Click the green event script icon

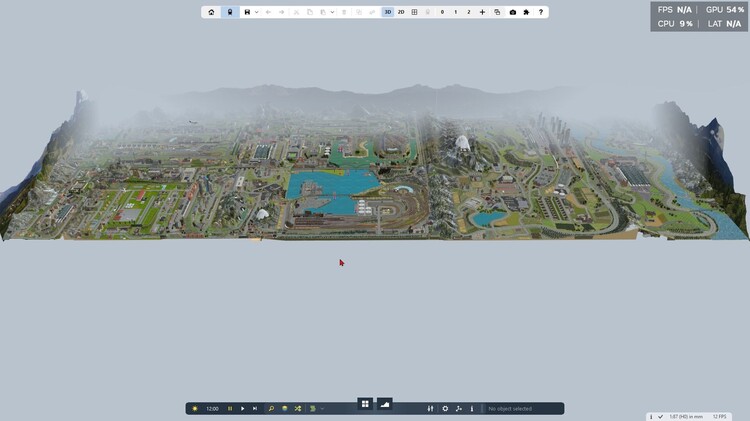coord(313,409)
